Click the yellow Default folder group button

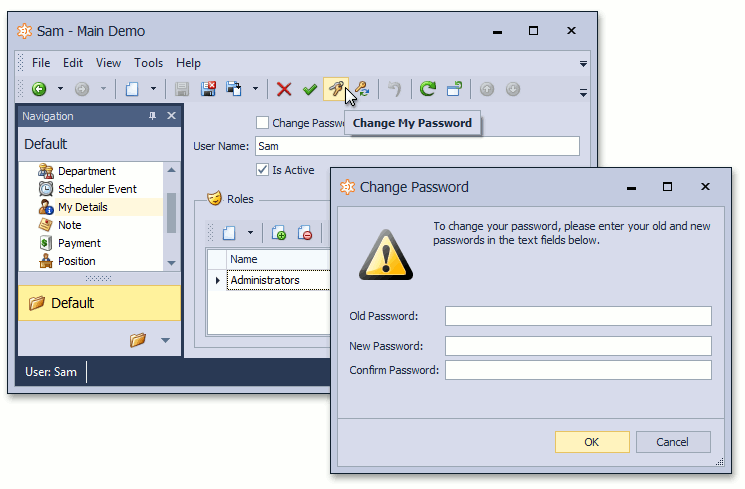99,303
